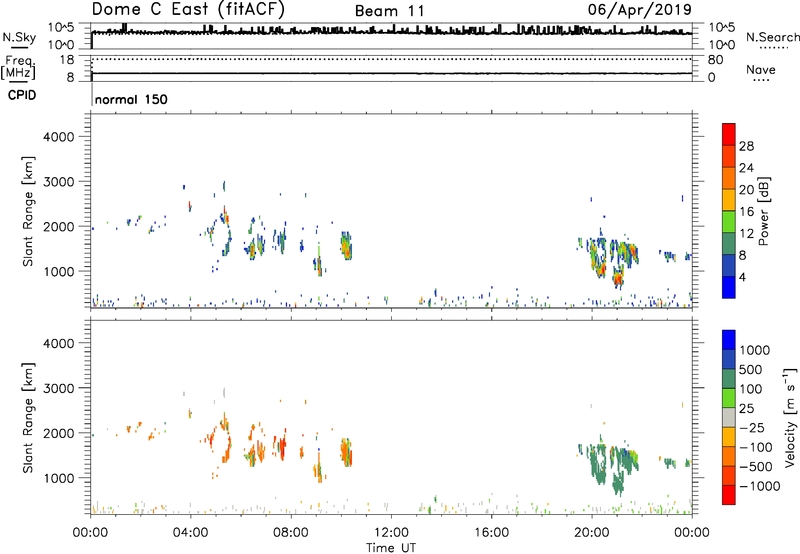The image size is (800, 554).
Task: Click the "N.Search" legend label
Action: [x=772, y=37]
